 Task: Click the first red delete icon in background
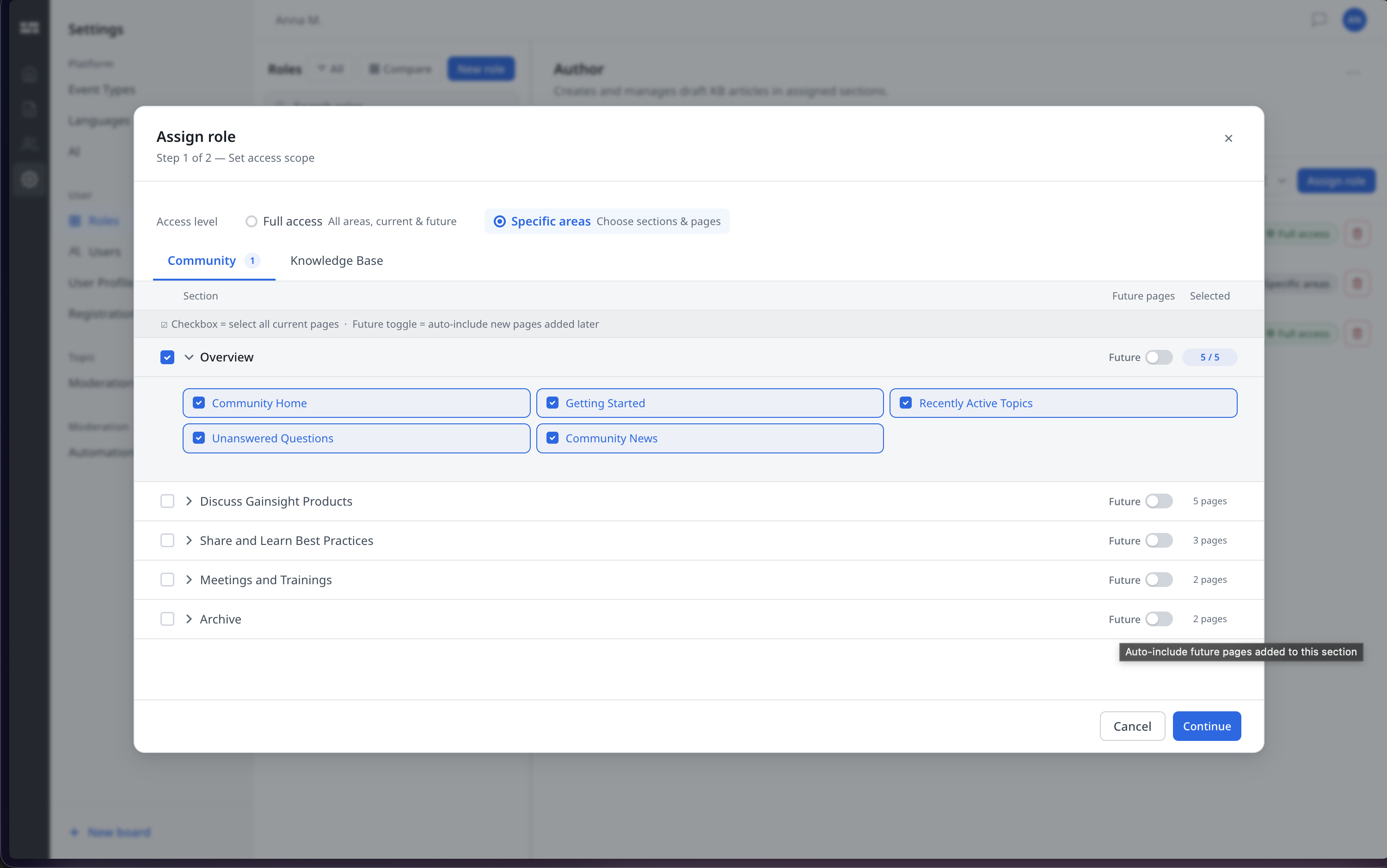(x=1357, y=234)
